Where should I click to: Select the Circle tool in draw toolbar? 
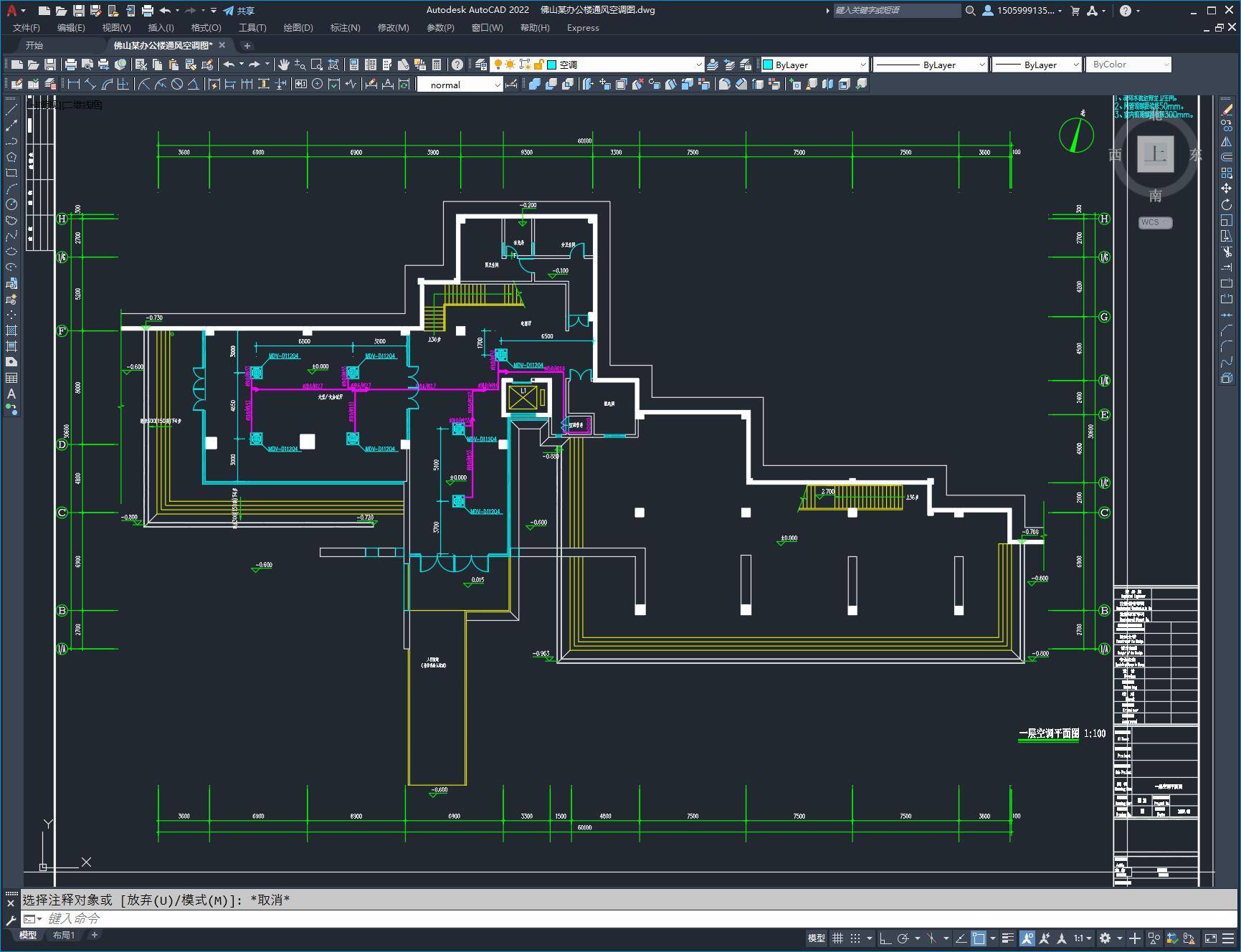click(11, 204)
